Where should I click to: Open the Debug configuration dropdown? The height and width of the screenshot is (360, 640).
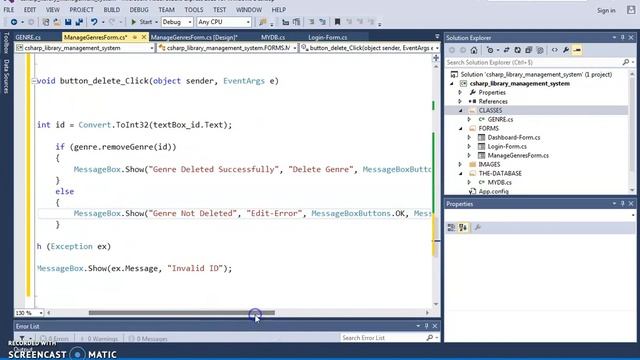[177, 22]
